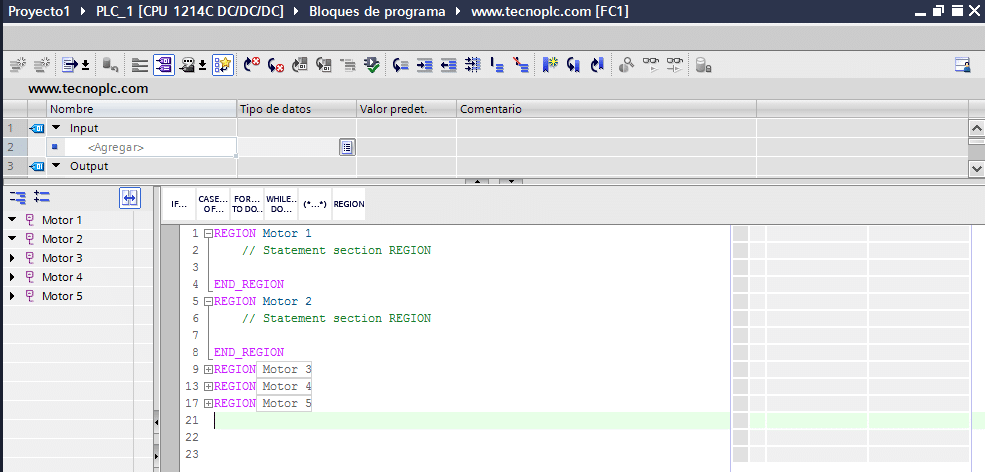Collapse the REGION Motor 1 code block

(x=208, y=234)
